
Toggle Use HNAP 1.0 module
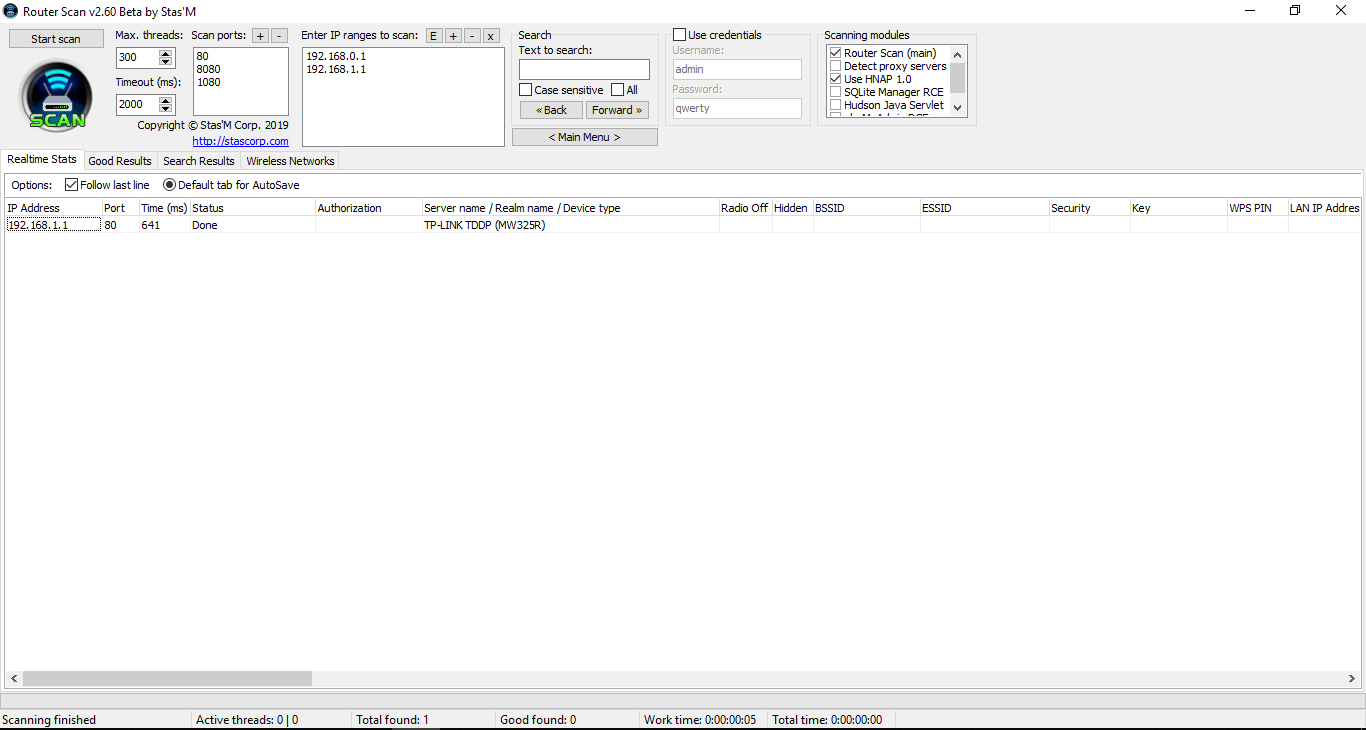pos(836,79)
